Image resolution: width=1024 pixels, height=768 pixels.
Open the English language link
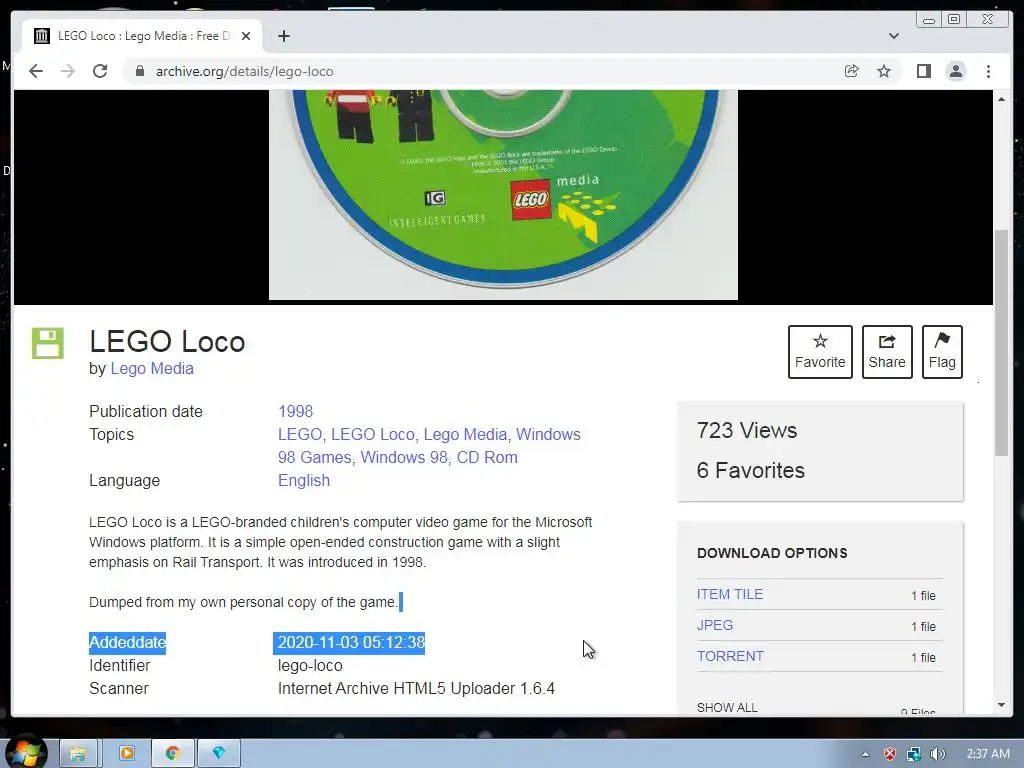coord(304,480)
